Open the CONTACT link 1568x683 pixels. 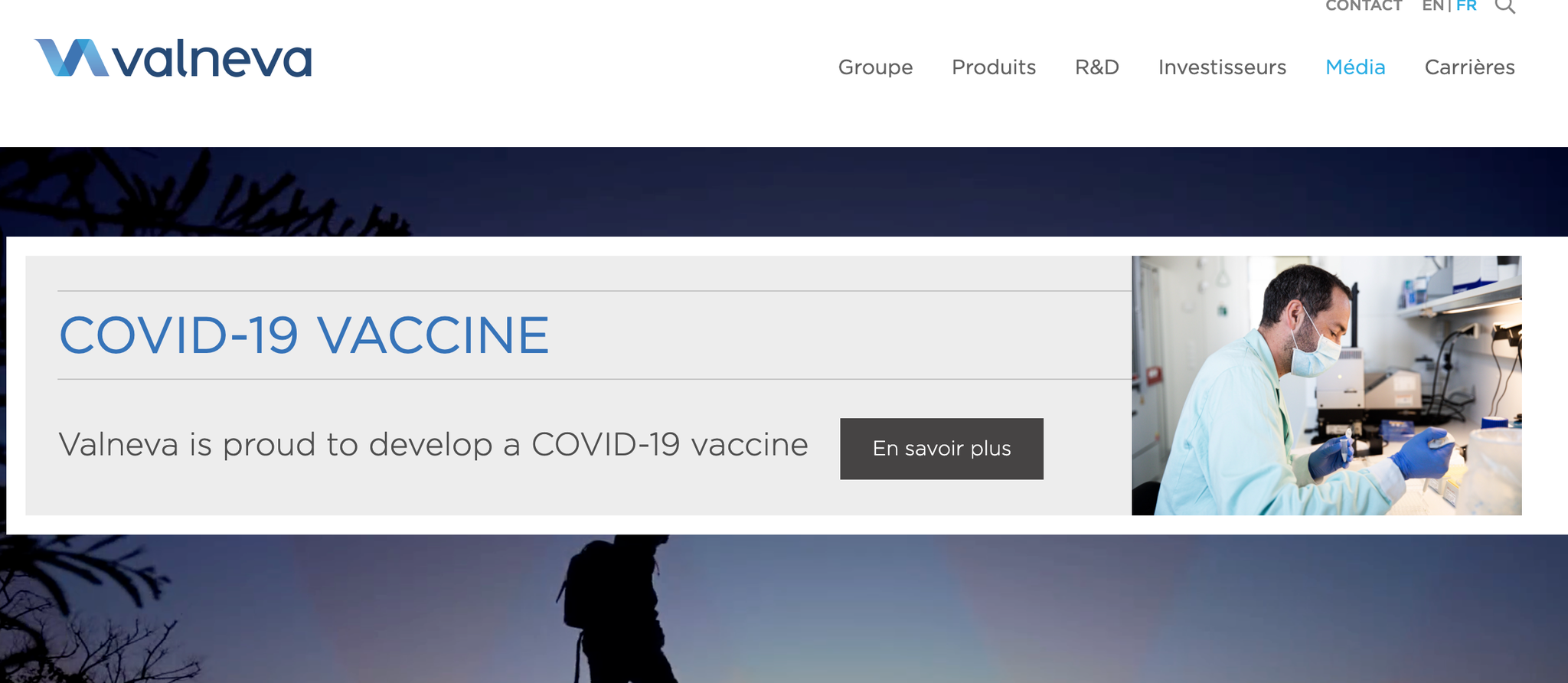(1364, 6)
